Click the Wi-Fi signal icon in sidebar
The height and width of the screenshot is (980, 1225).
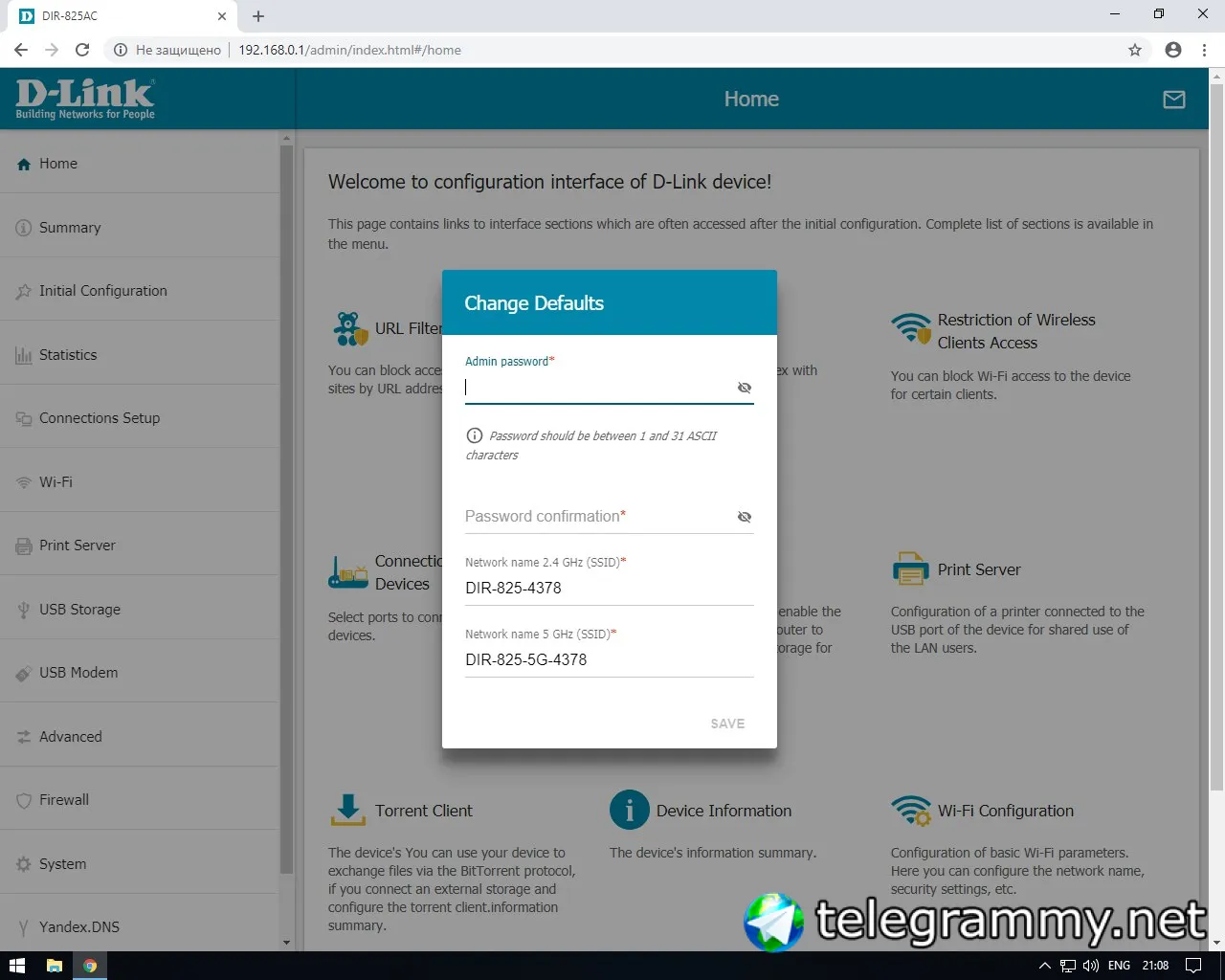coord(24,482)
